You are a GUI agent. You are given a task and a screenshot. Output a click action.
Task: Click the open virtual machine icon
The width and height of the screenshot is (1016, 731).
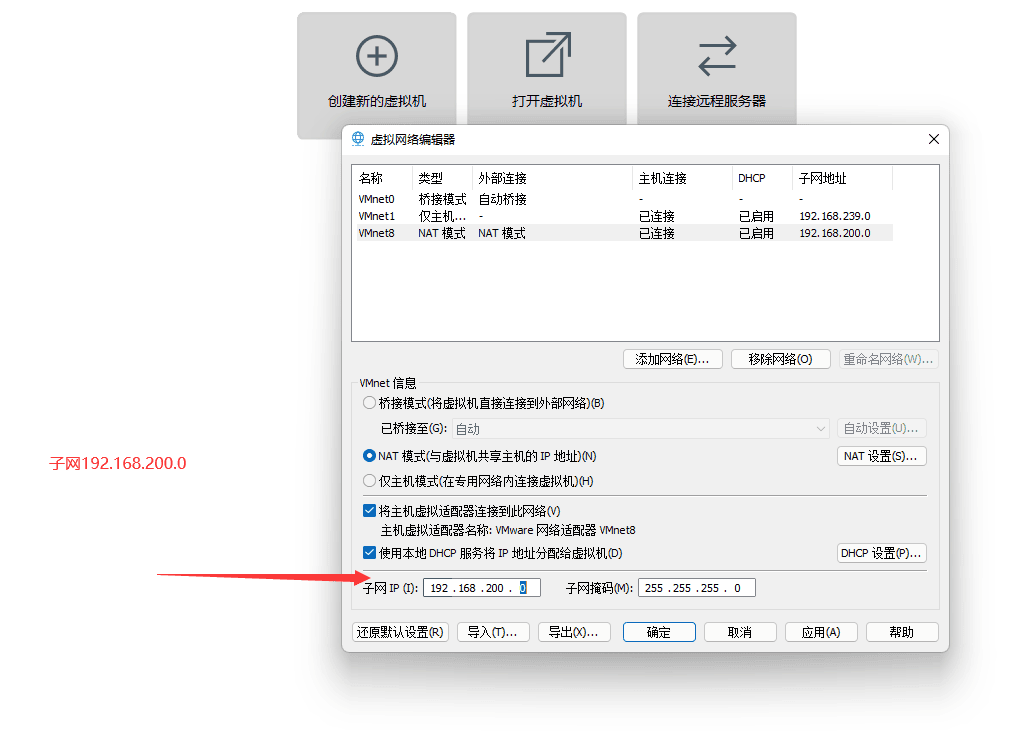pos(547,56)
